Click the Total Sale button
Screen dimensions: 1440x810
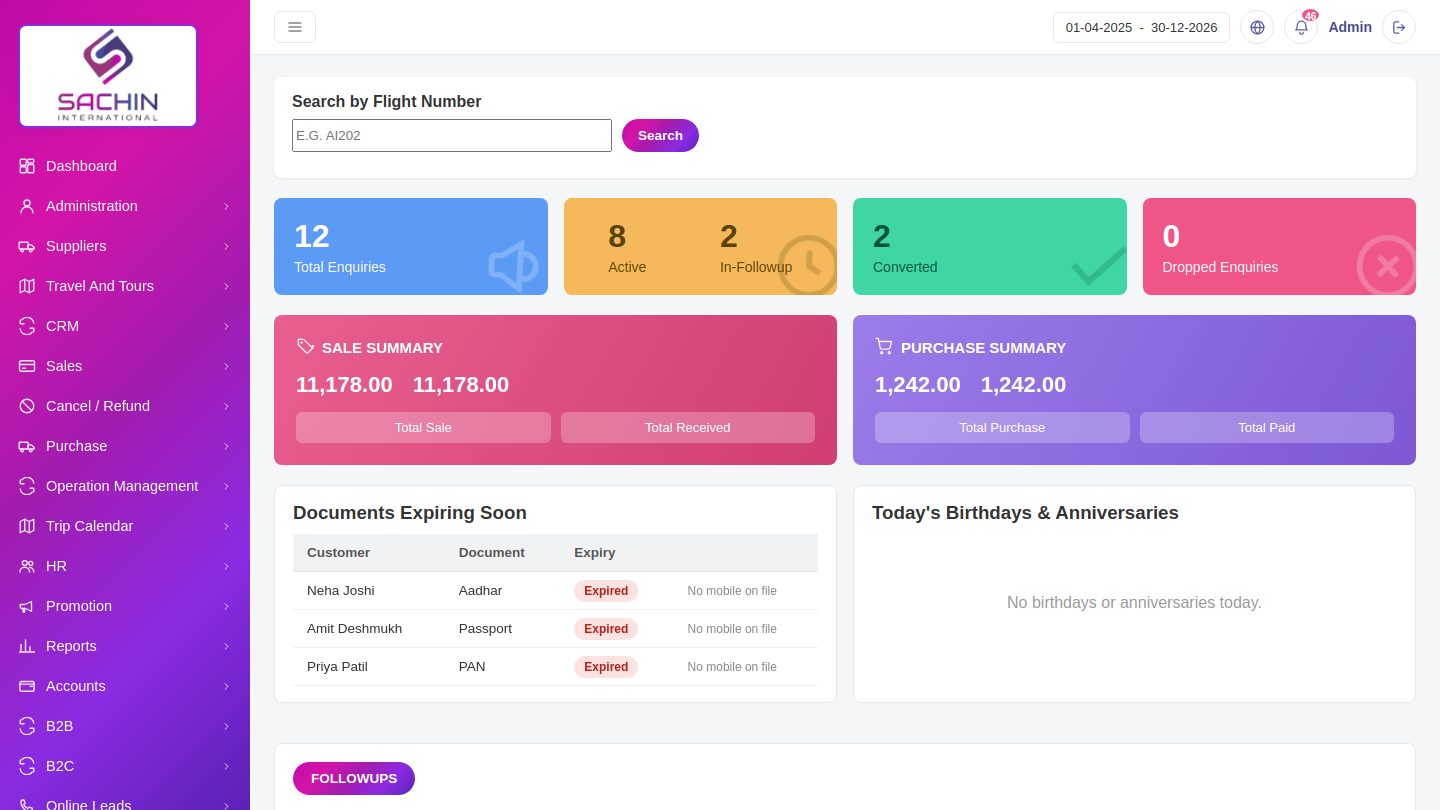pyautogui.click(x=423, y=427)
